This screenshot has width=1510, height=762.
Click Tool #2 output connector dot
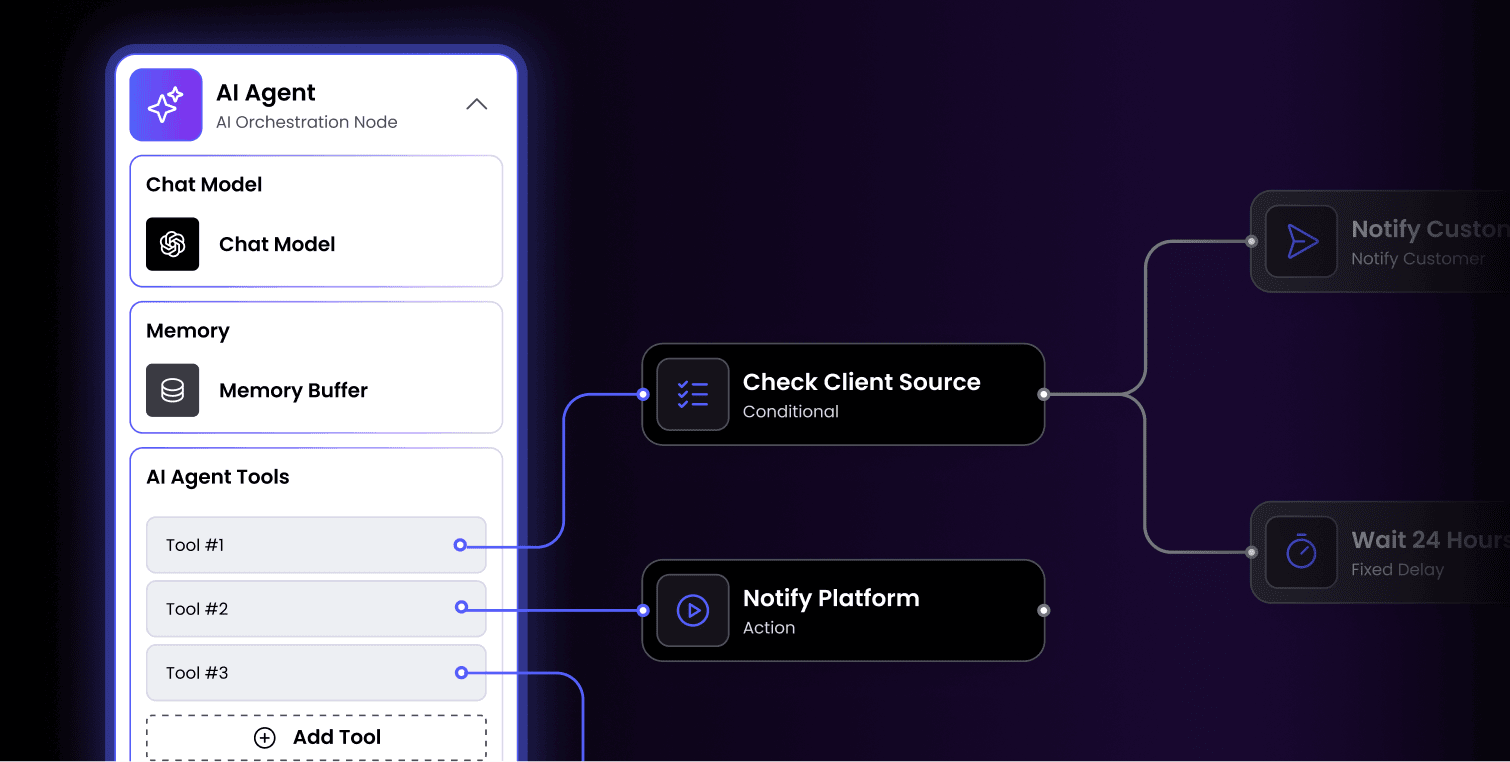(x=461, y=607)
